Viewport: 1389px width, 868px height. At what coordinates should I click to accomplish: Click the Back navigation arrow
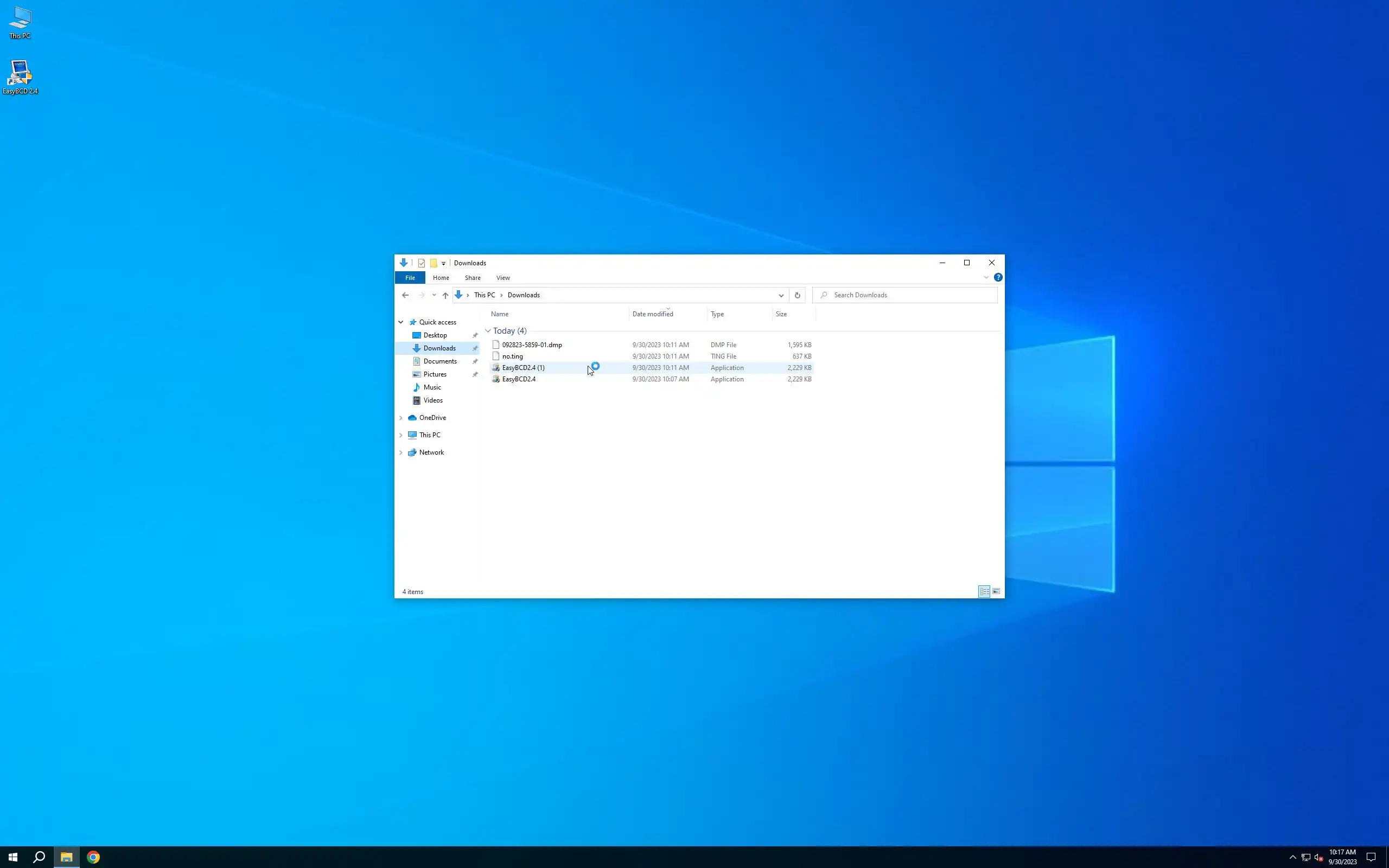point(405,295)
